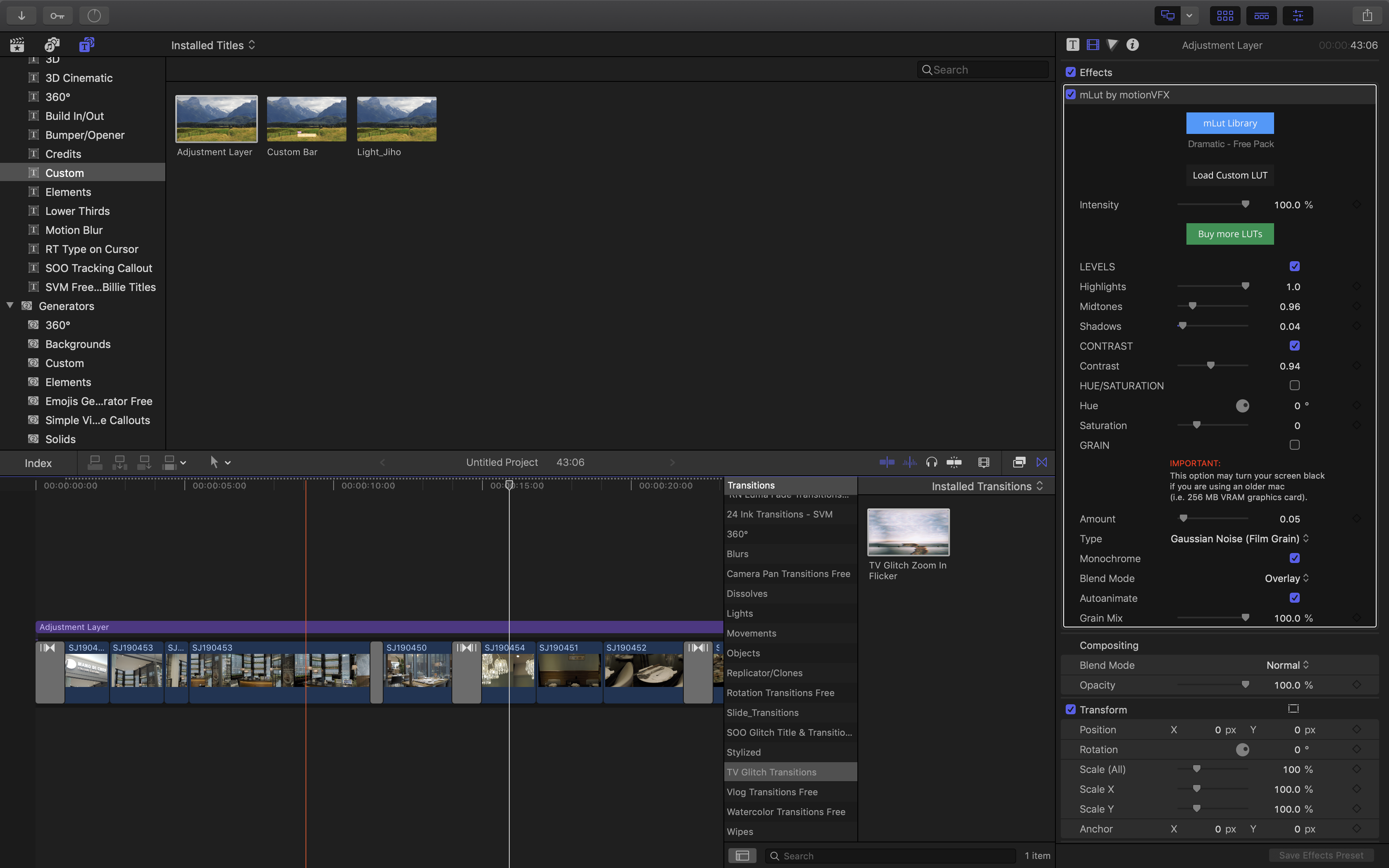Image resolution: width=1389 pixels, height=868 pixels.
Task: Toggle headphones audio skimming icon
Action: click(931, 462)
